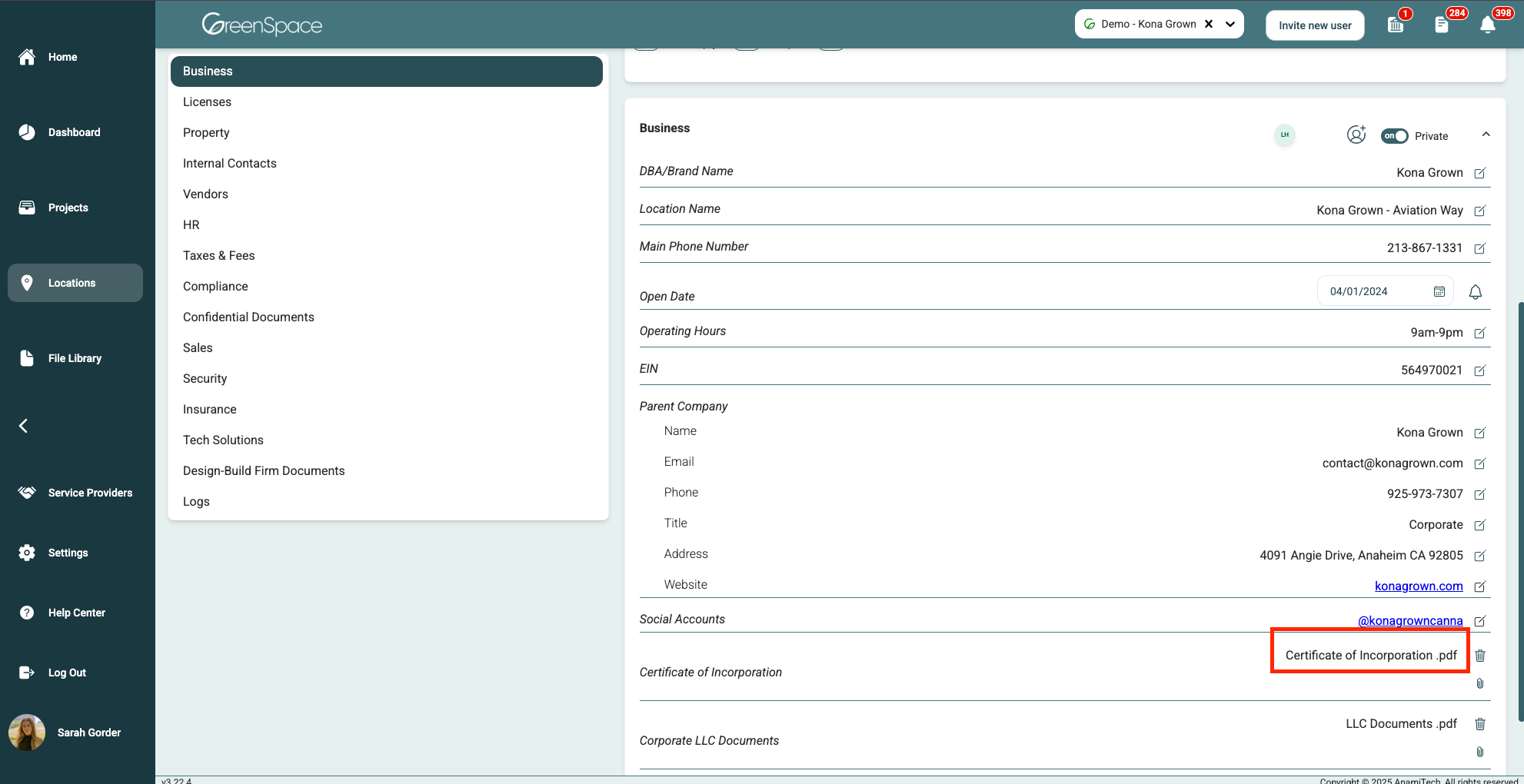Edit the Parent Company Phone
Viewport: 1524px width, 784px height.
coord(1480,494)
